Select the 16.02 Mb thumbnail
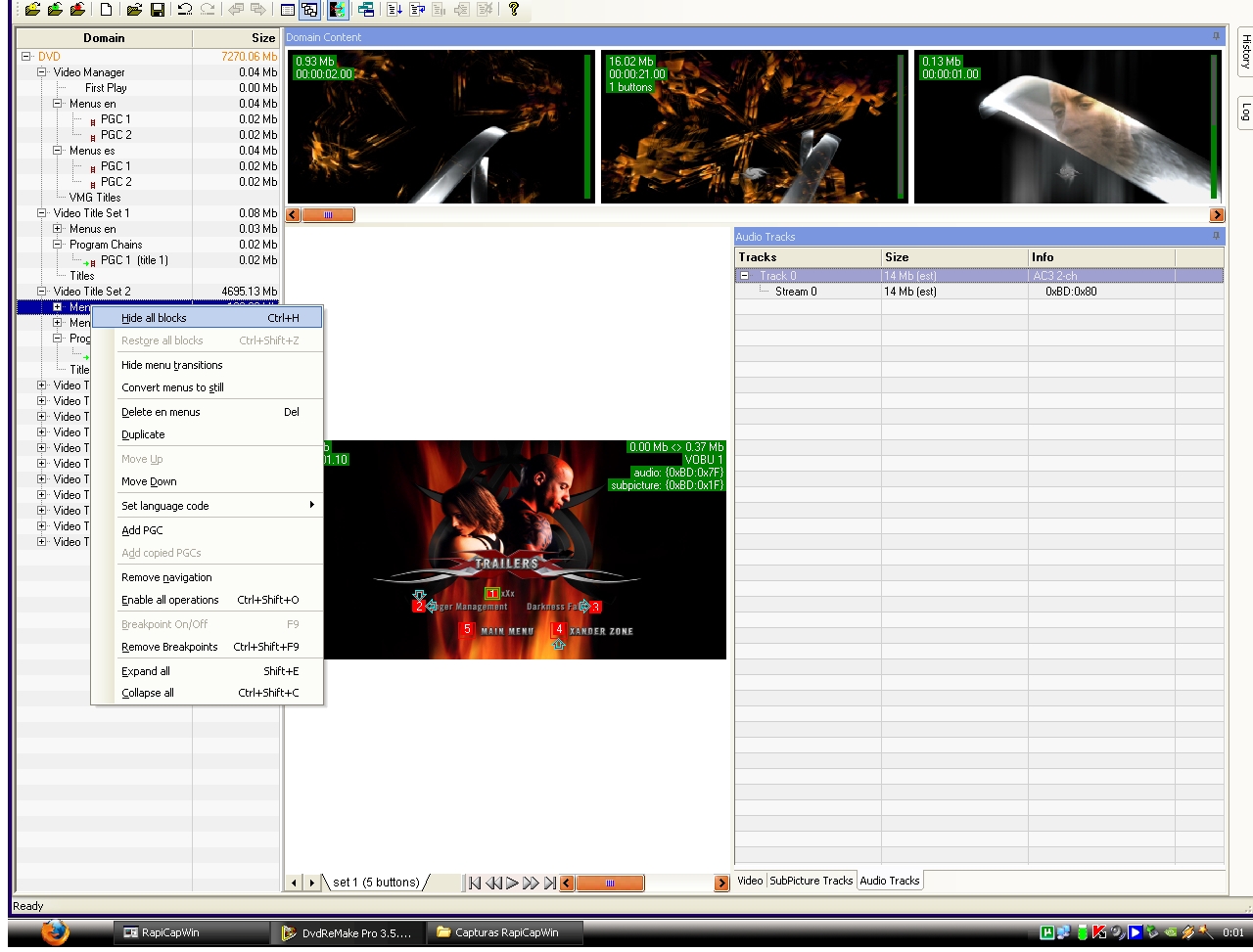The height and width of the screenshot is (952, 1253). [x=754, y=127]
